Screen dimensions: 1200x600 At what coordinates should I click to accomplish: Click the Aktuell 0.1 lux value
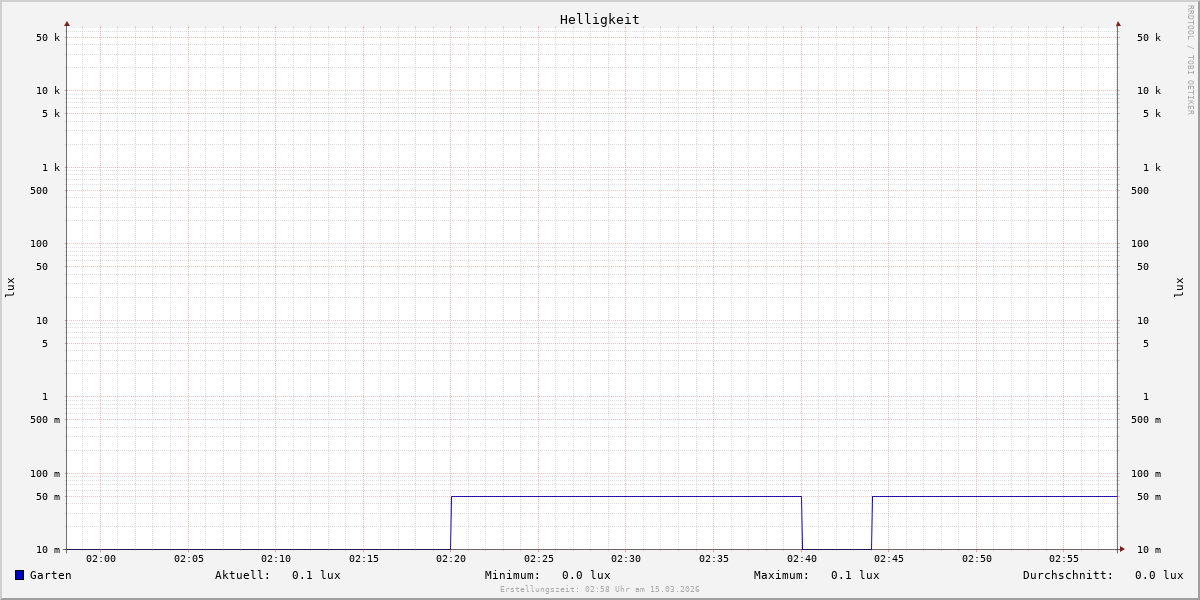click(x=316, y=575)
